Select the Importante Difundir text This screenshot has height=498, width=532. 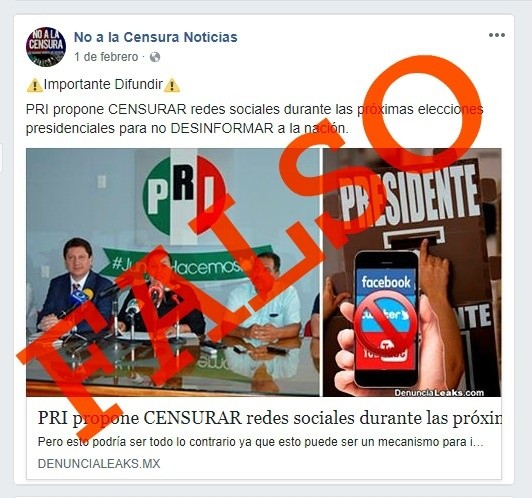pos(103,84)
